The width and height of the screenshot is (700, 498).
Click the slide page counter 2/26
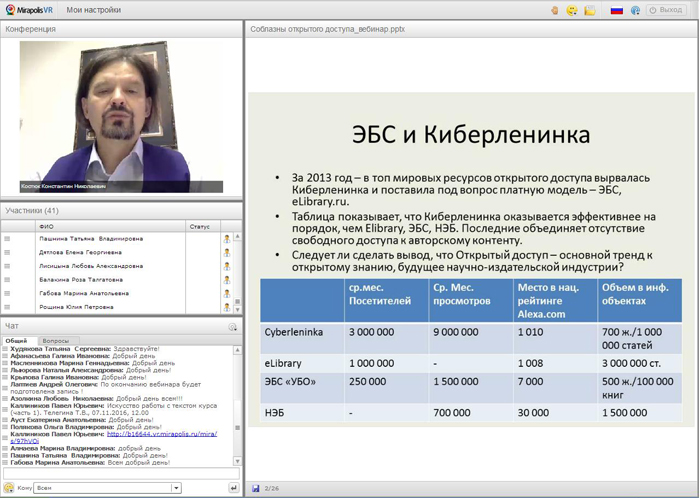[272, 489]
